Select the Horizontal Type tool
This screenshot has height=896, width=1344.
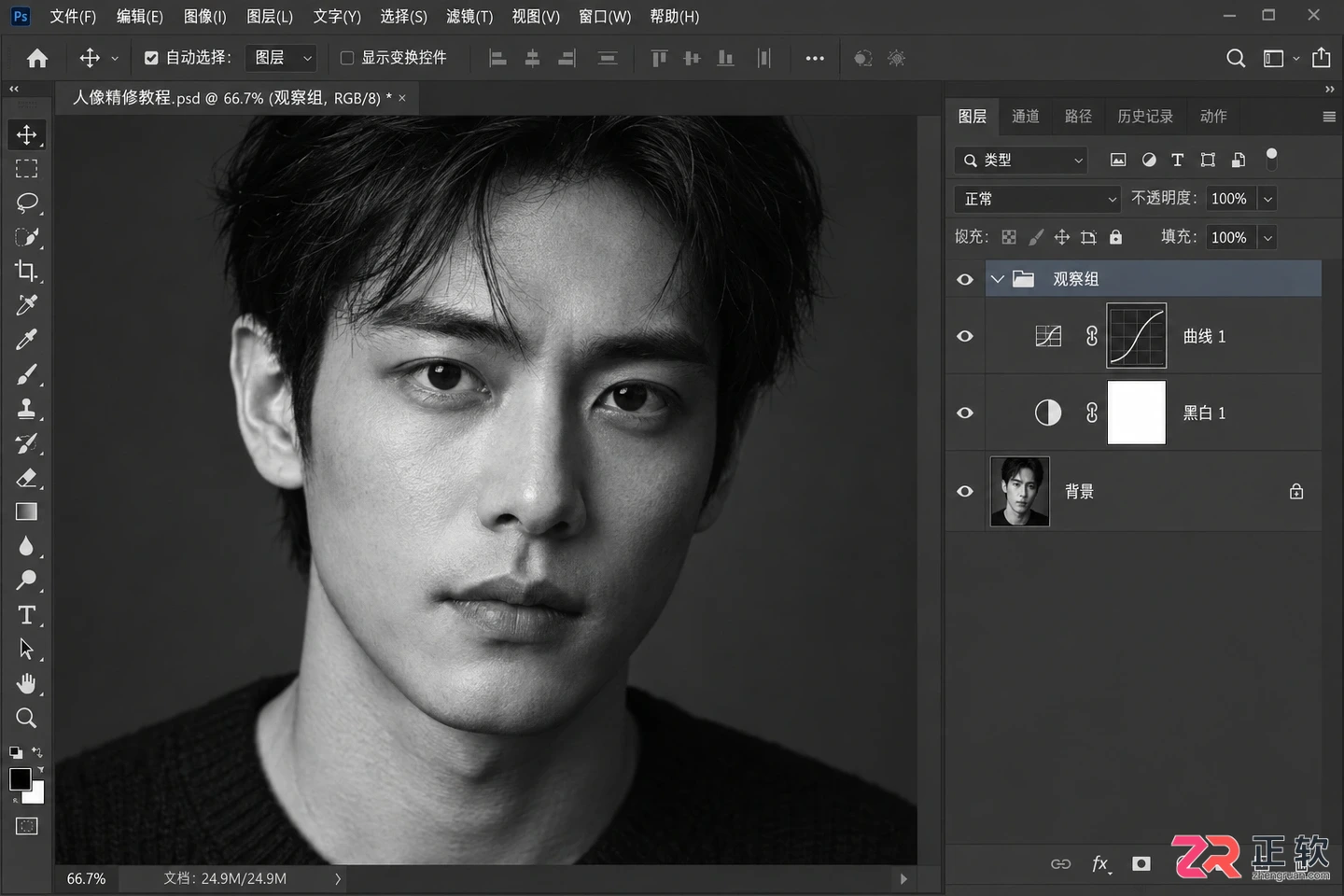click(x=26, y=615)
